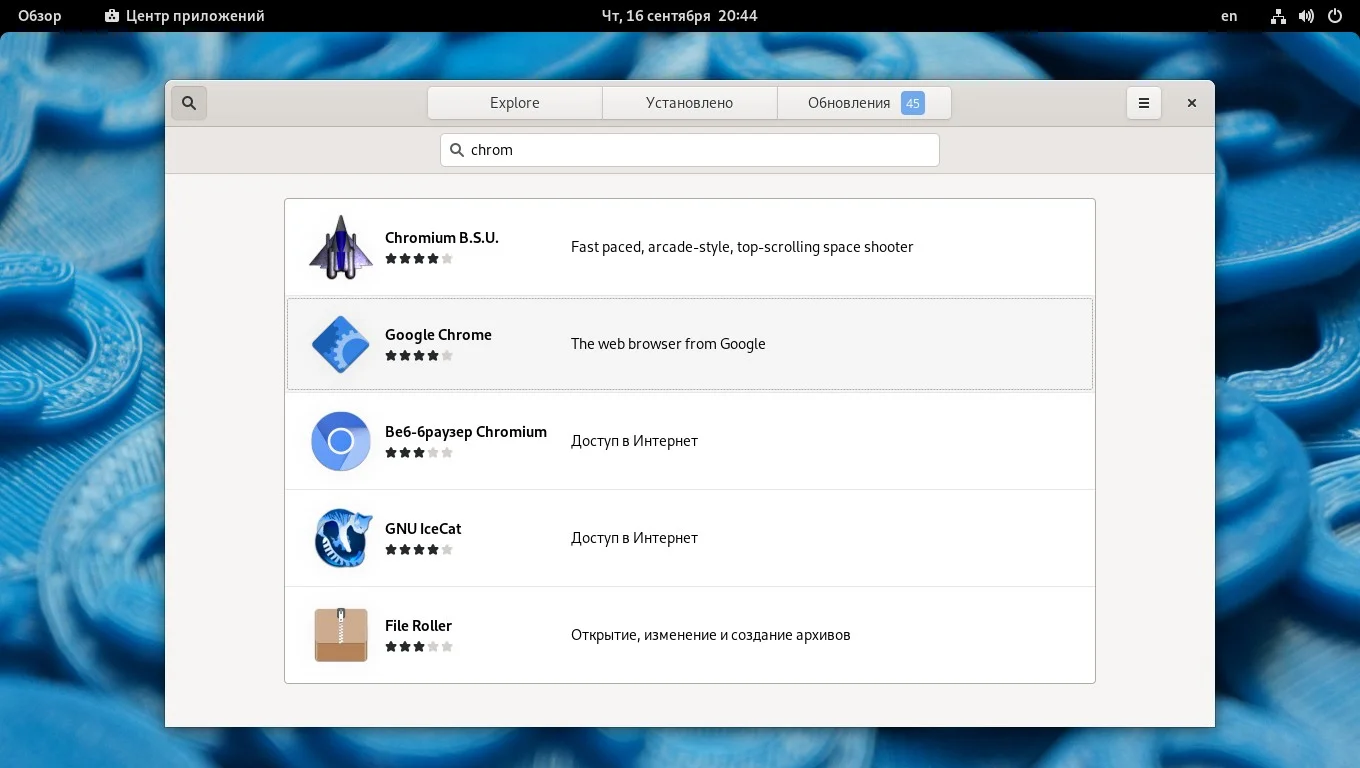Image resolution: width=1360 pixels, height=768 pixels.
Task: Select the Google Chrome result row
Action: (x=690, y=344)
